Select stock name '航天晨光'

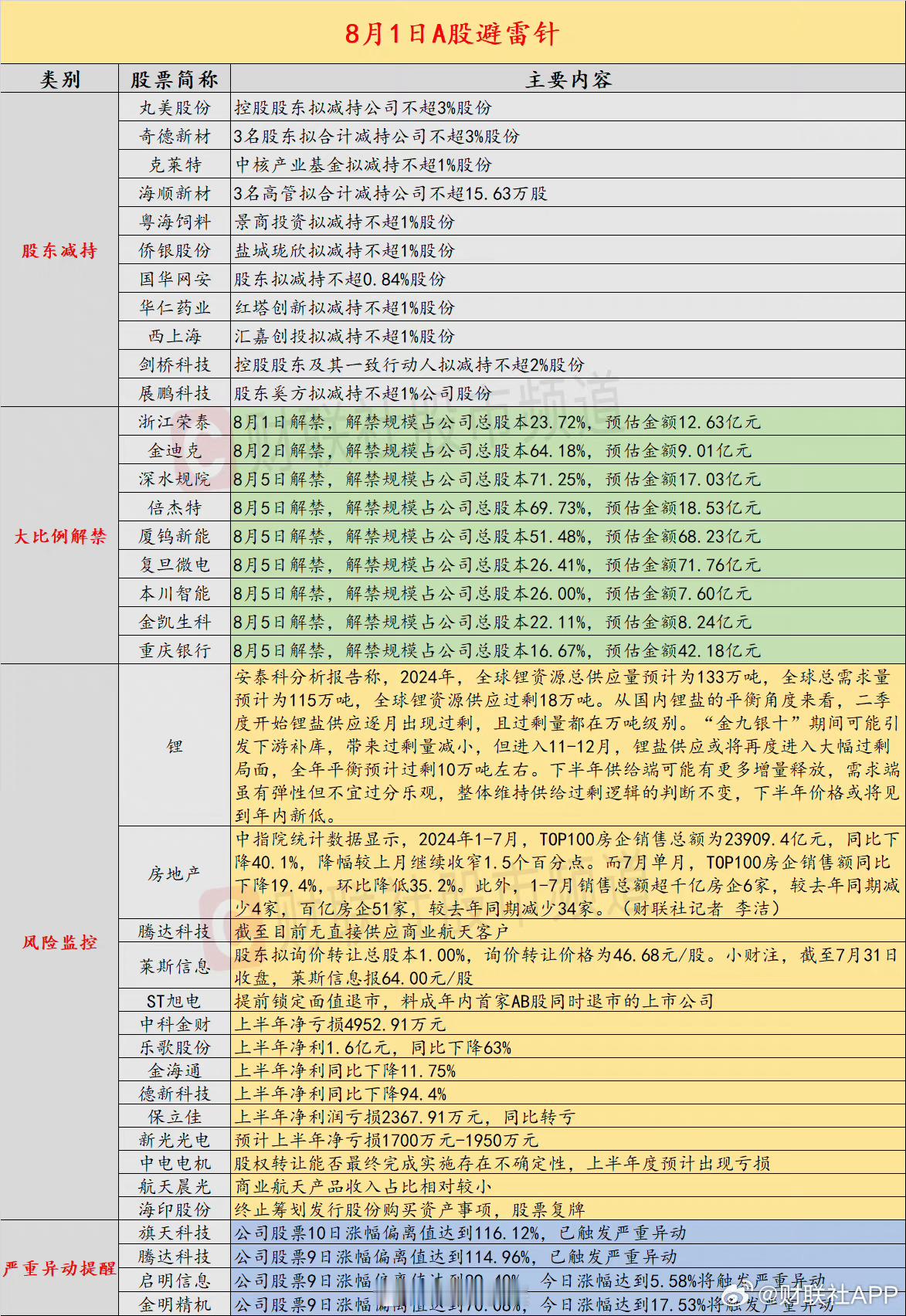(x=175, y=1187)
